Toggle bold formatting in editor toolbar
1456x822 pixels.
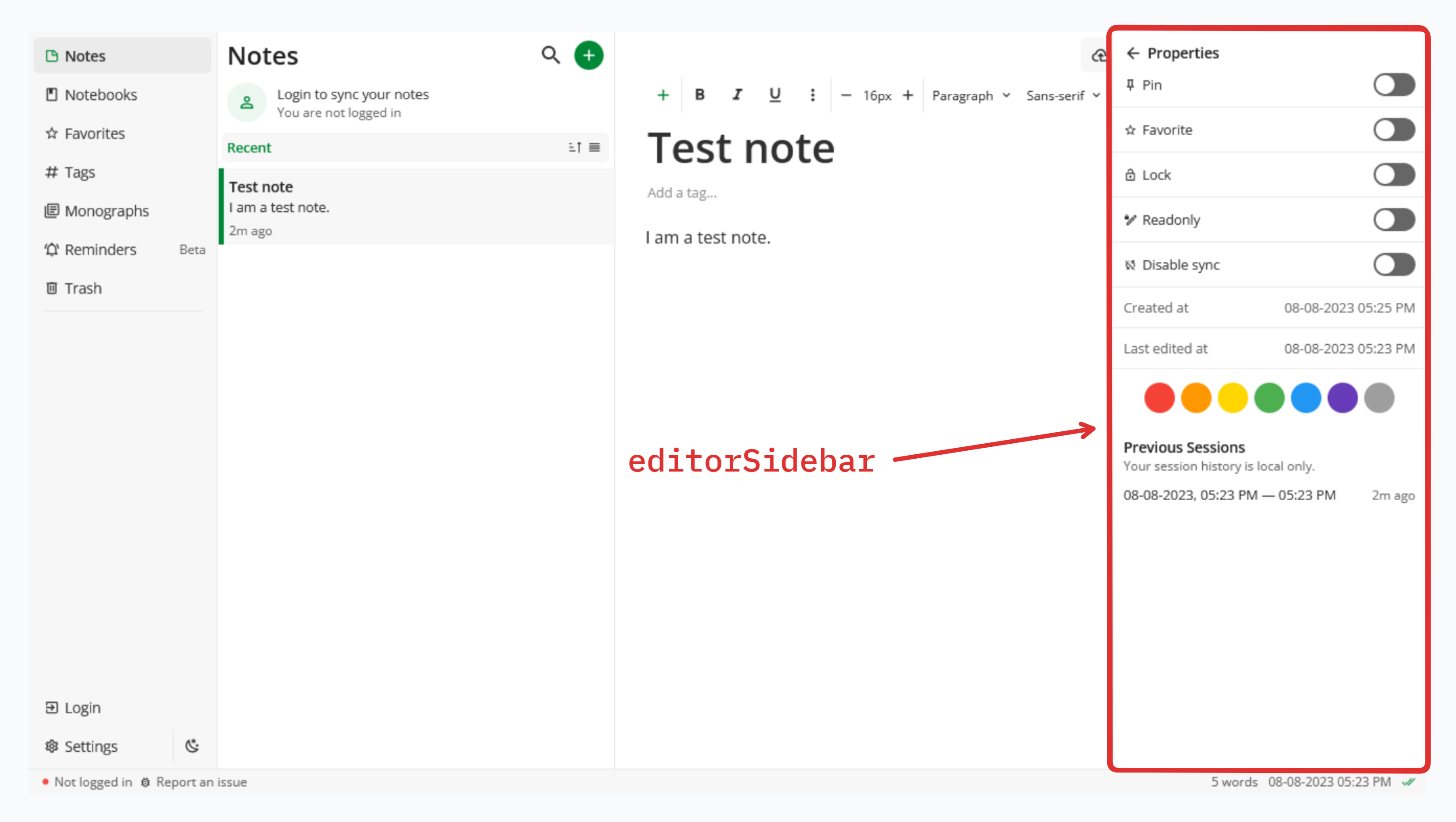click(x=699, y=95)
